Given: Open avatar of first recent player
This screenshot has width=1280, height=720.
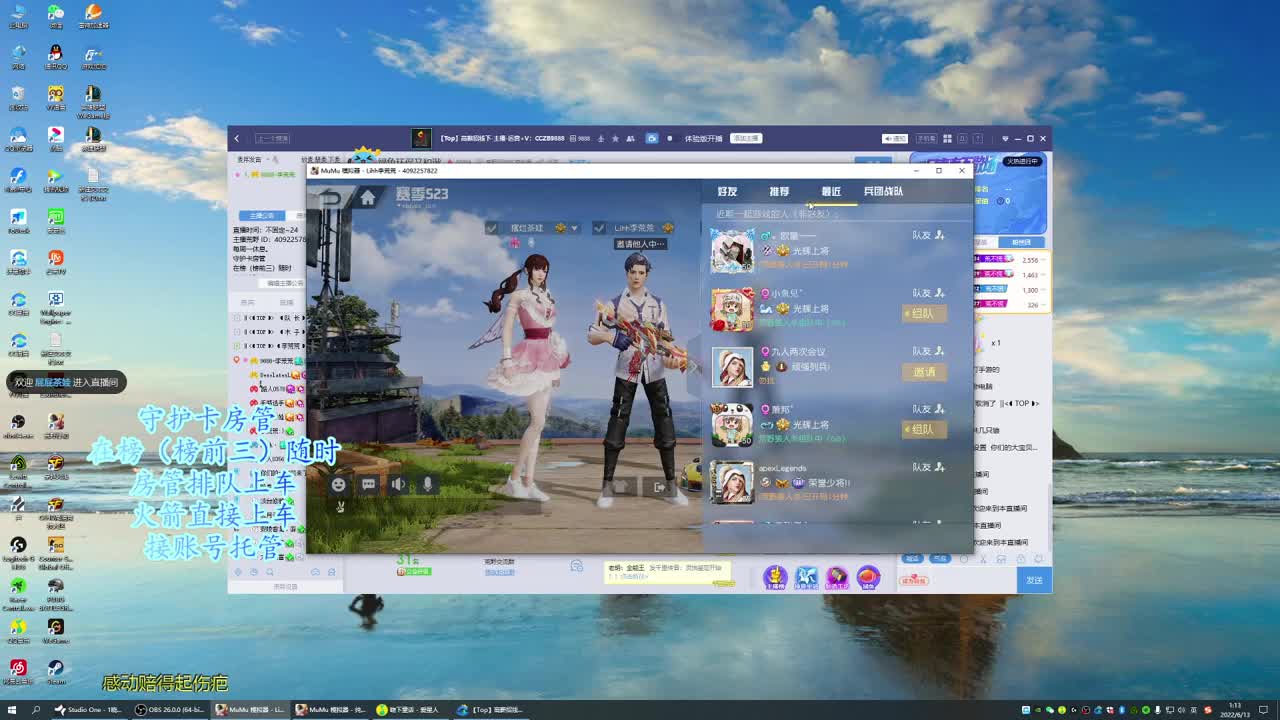Looking at the screenshot, I should point(732,251).
